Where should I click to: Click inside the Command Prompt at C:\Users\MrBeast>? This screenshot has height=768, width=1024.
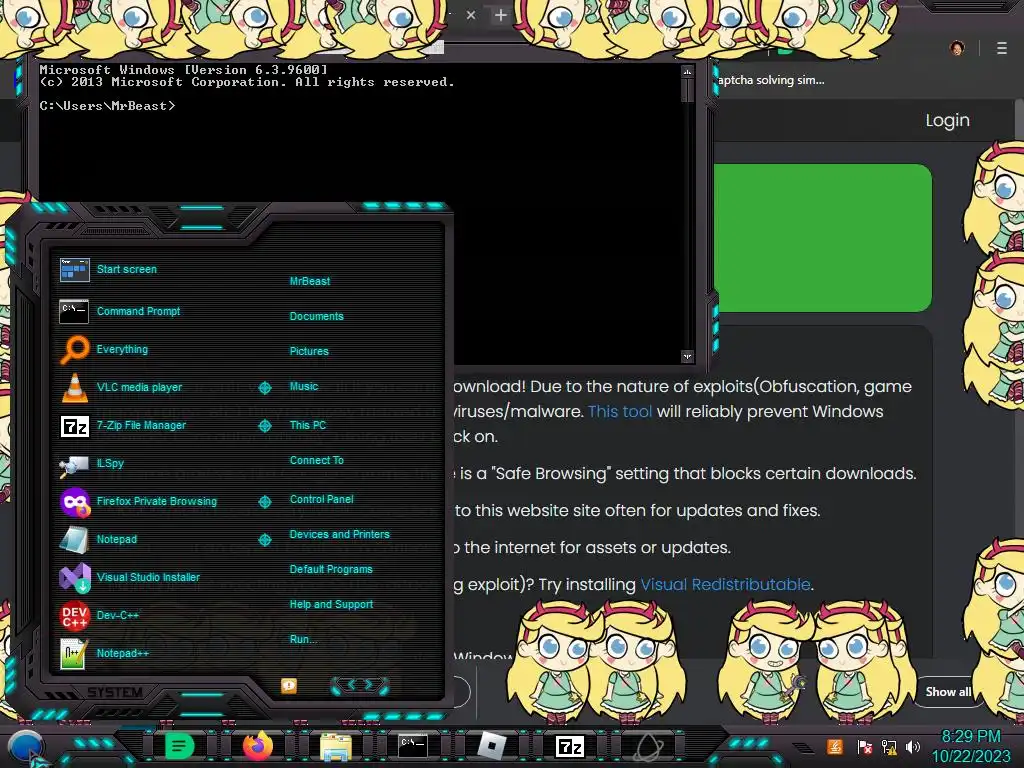108,106
